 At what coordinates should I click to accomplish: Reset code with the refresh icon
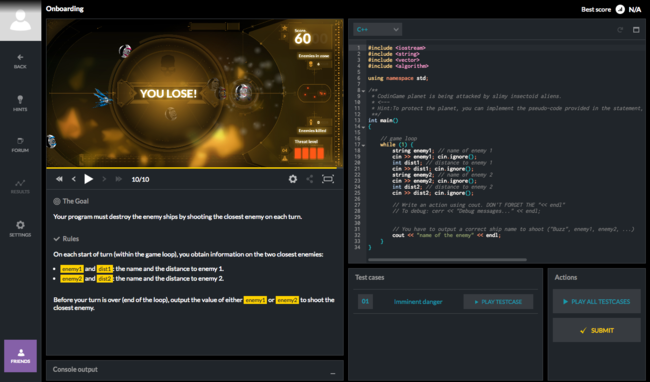tap(620, 30)
